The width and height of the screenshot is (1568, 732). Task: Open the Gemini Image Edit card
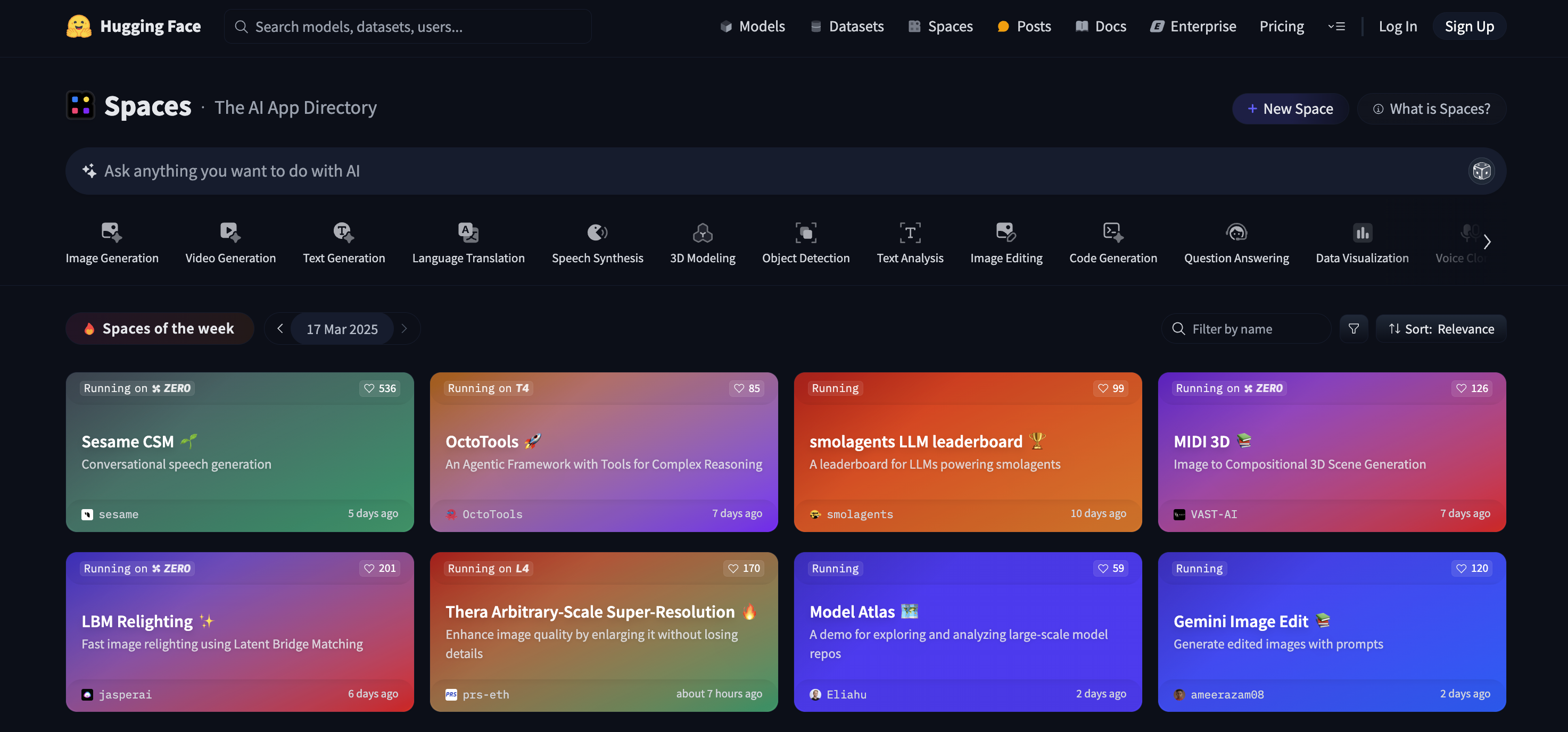[x=1332, y=631]
